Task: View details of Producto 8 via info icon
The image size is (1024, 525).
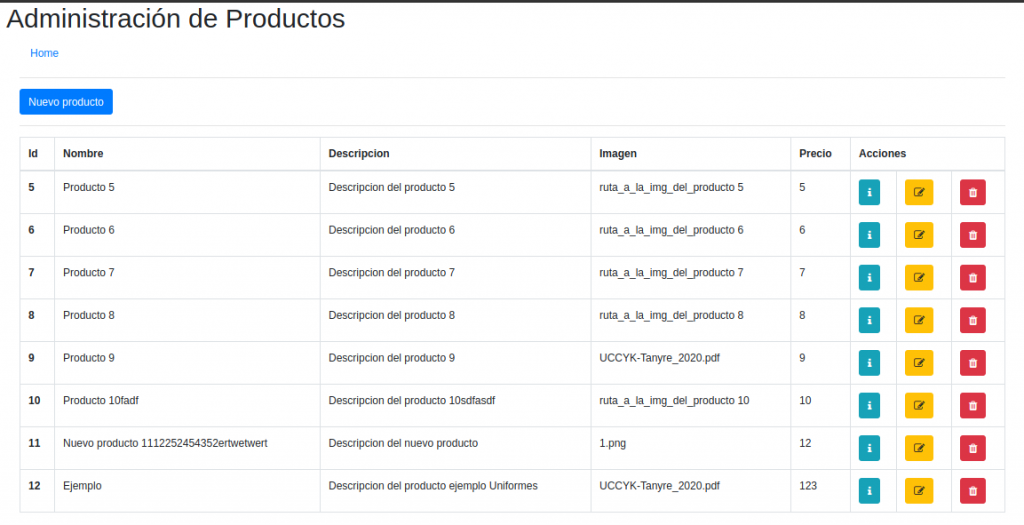Action: click(x=869, y=320)
